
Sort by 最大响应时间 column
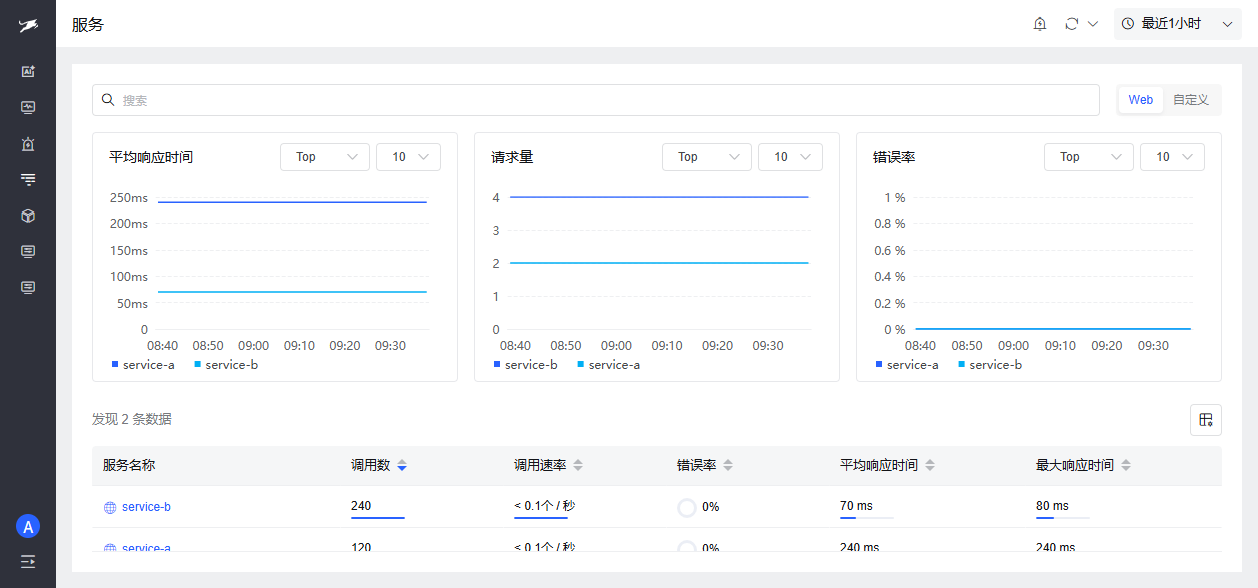(1126, 466)
